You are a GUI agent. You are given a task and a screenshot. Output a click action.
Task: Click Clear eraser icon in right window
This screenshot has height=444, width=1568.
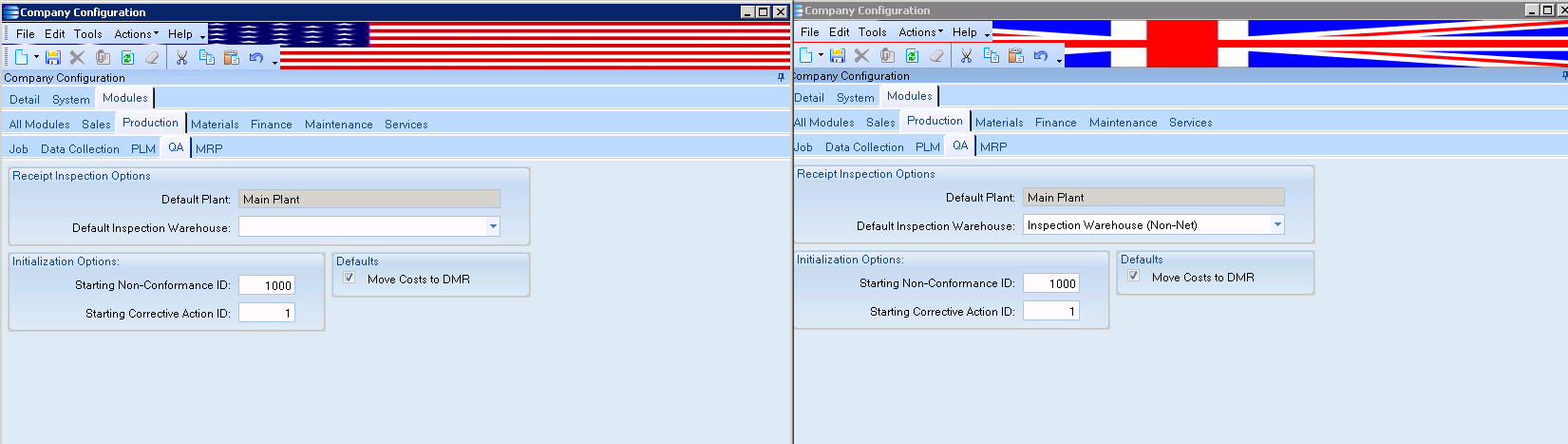pos(936,55)
